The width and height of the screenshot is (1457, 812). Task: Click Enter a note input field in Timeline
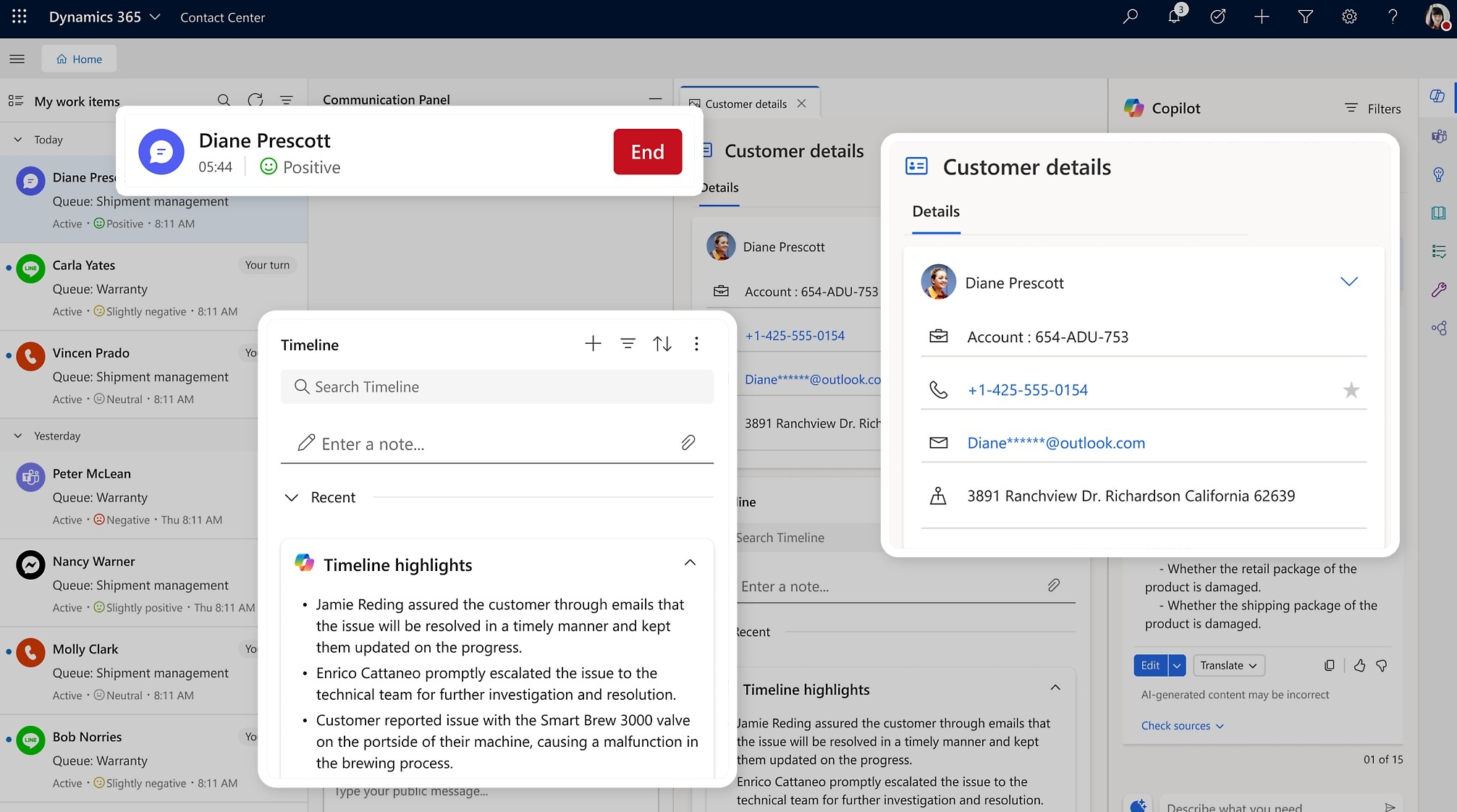(497, 442)
